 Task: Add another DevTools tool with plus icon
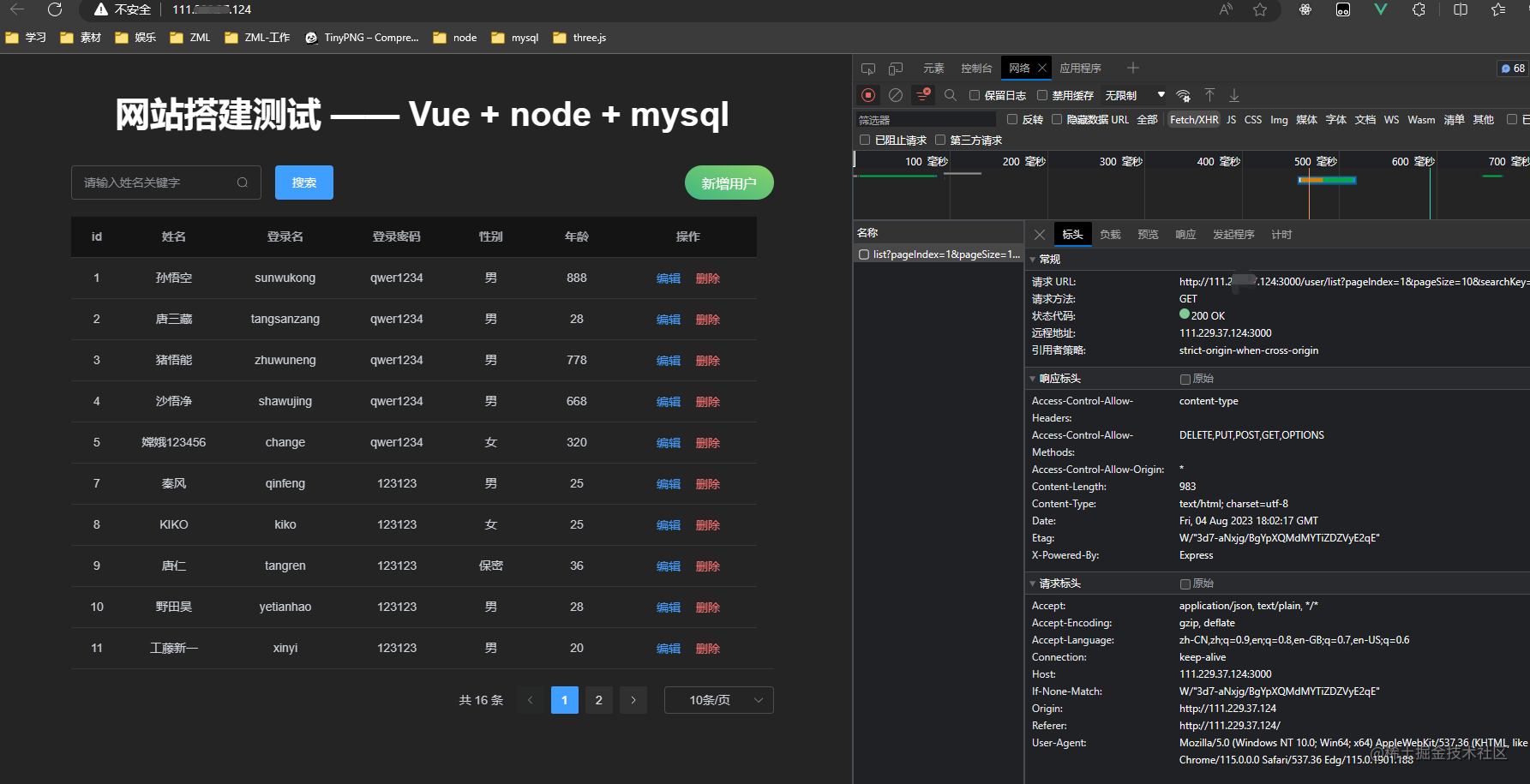pos(1133,68)
